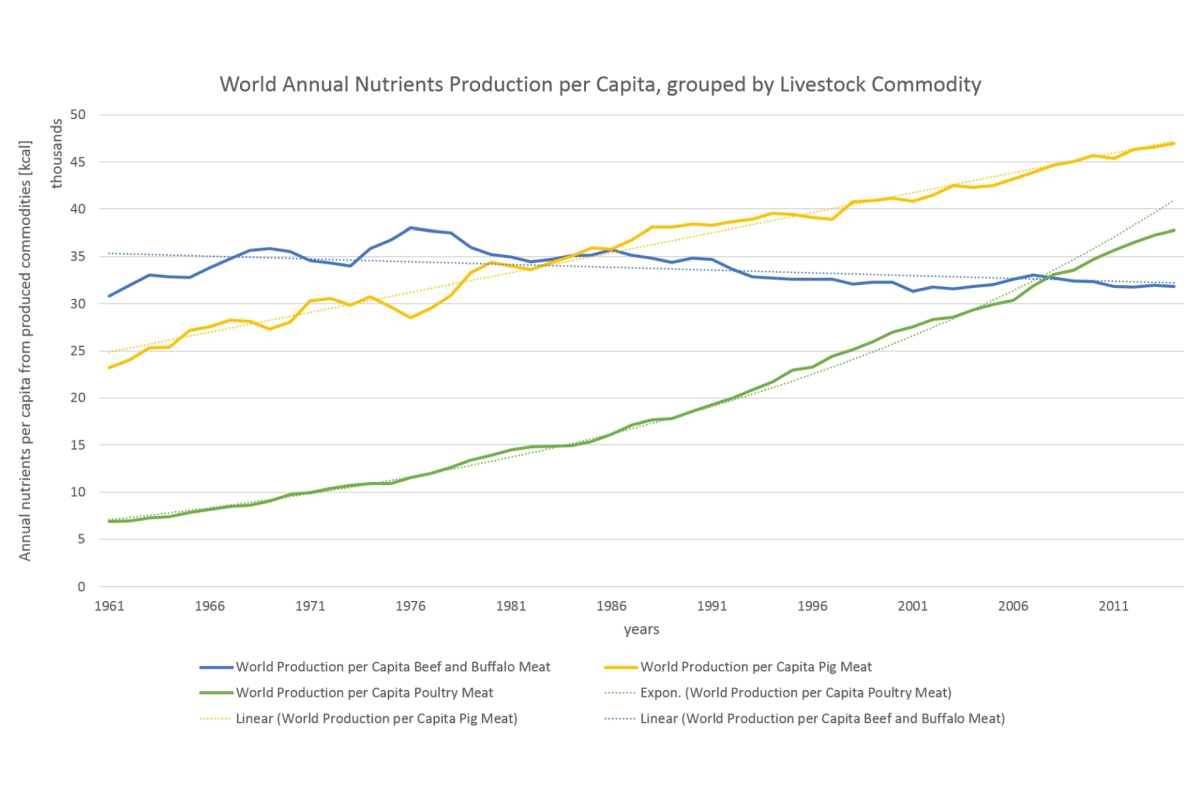Image resolution: width=1200 pixels, height=800 pixels.
Task: Select the 1986 tick label on the x-axis
Action: click(x=612, y=606)
